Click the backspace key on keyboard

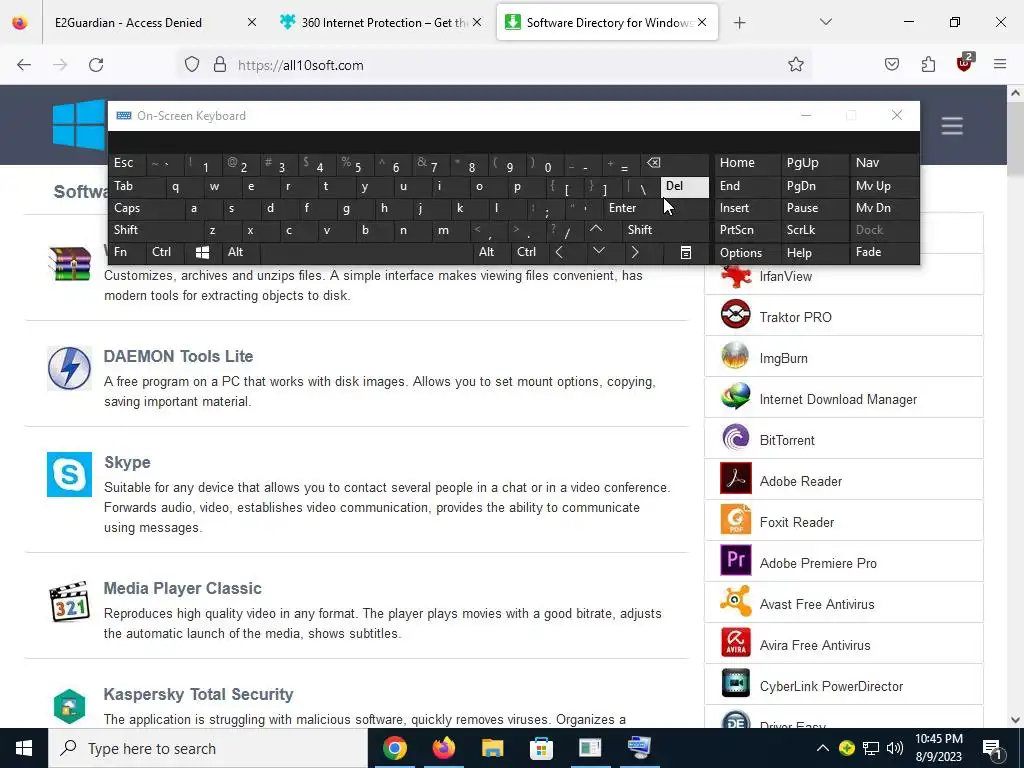pos(675,163)
